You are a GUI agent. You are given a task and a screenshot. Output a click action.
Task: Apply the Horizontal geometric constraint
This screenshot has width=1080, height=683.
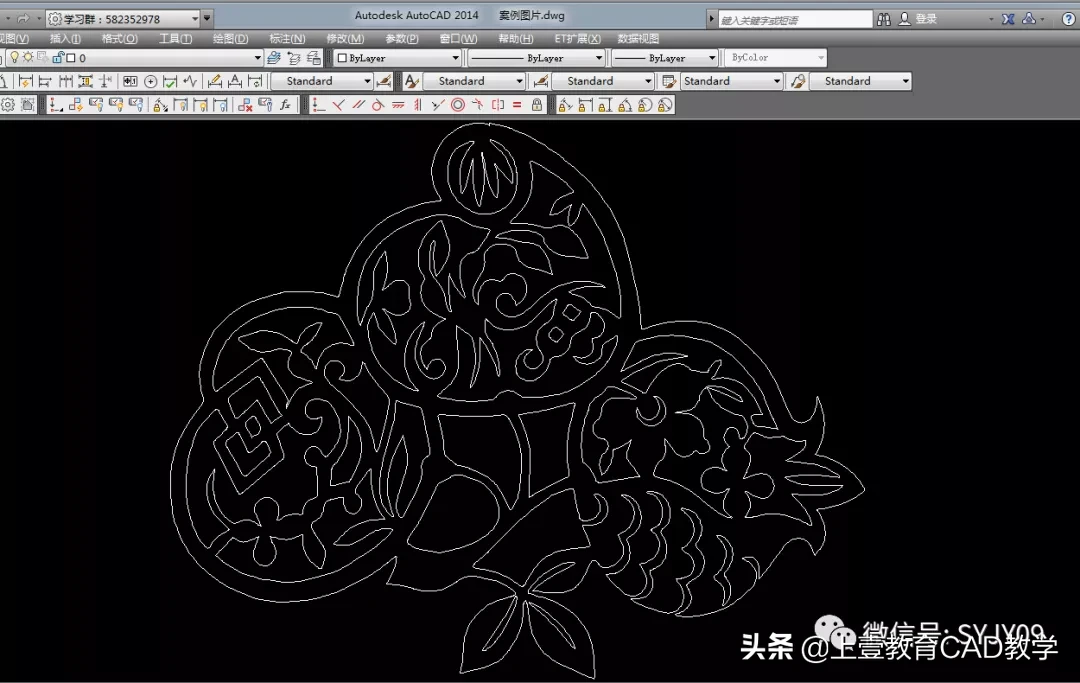pyautogui.click(x=398, y=105)
